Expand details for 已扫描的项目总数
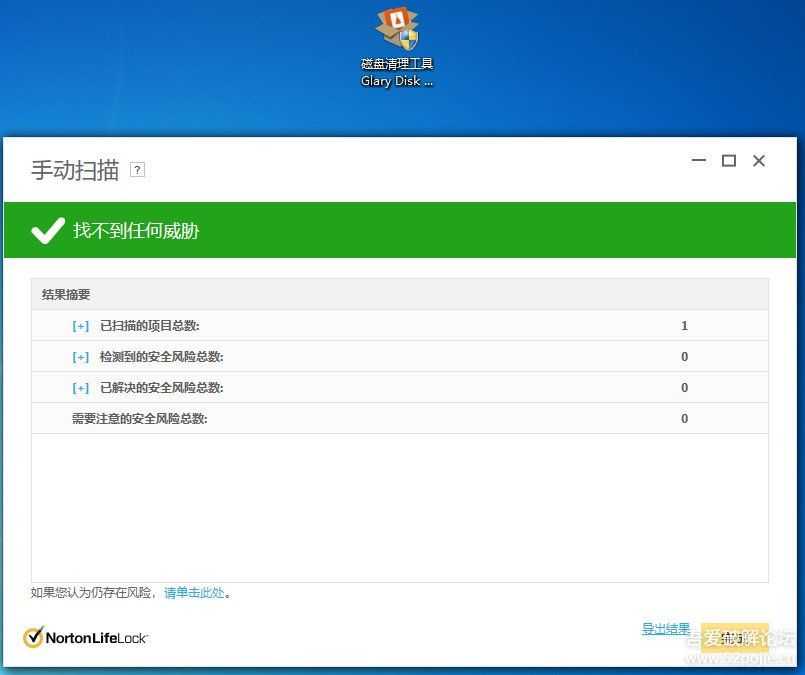The image size is (805, 675). pos(80,325)
